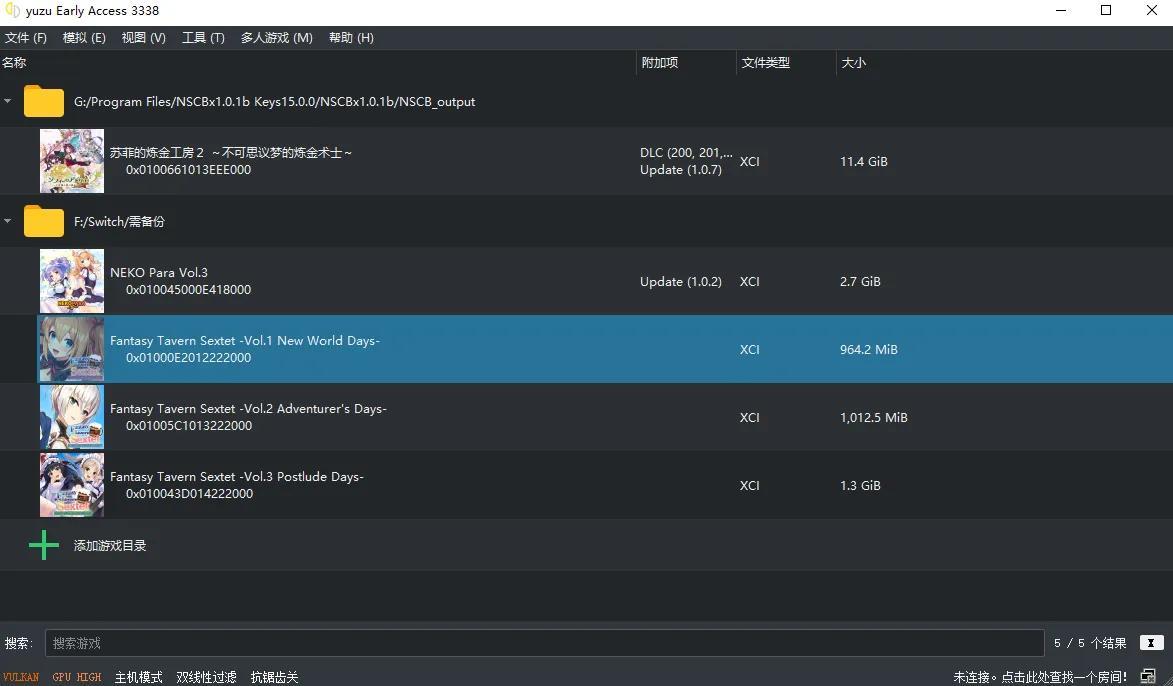Click the 964.2 MiB size cell
This screenshot has height=686, width=1173.
(869, 349)
